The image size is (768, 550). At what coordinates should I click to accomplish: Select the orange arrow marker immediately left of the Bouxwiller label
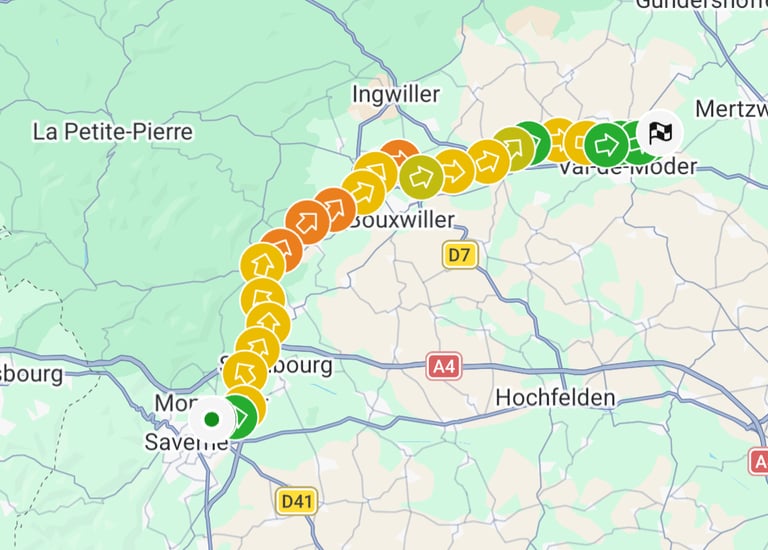tap(335, 210)
